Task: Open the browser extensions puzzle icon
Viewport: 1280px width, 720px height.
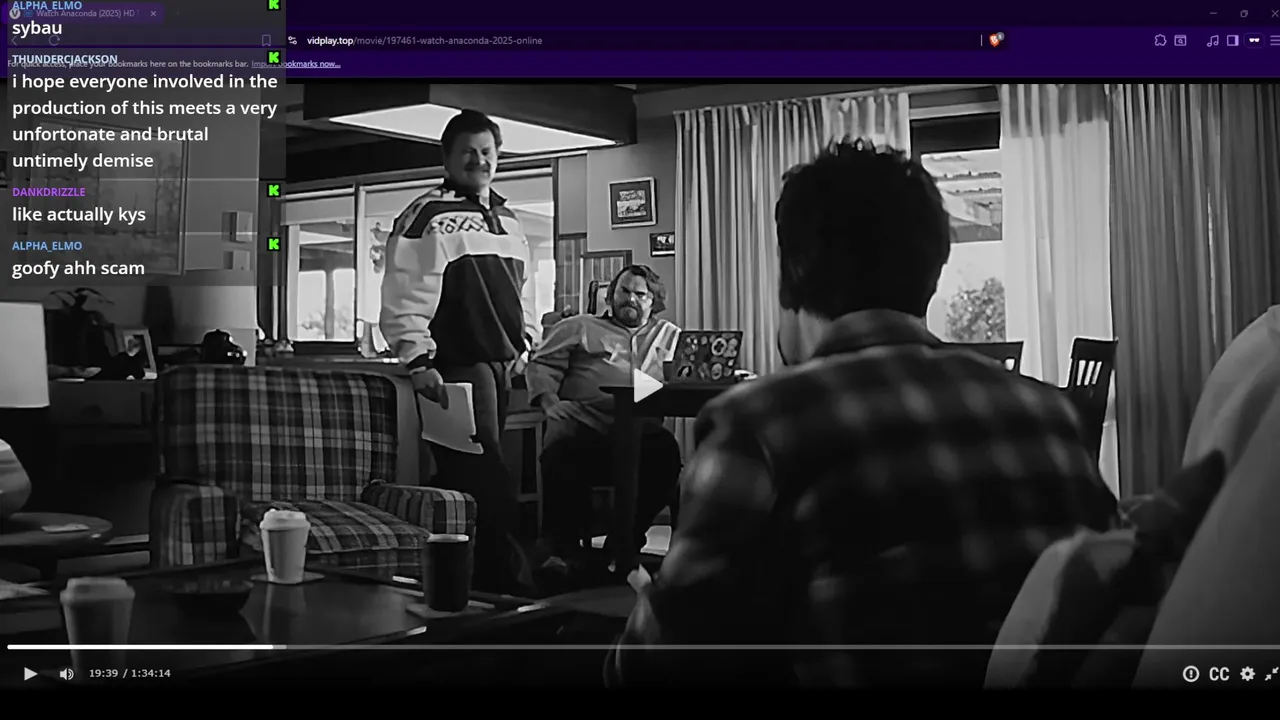Action: pos(1160,40)
